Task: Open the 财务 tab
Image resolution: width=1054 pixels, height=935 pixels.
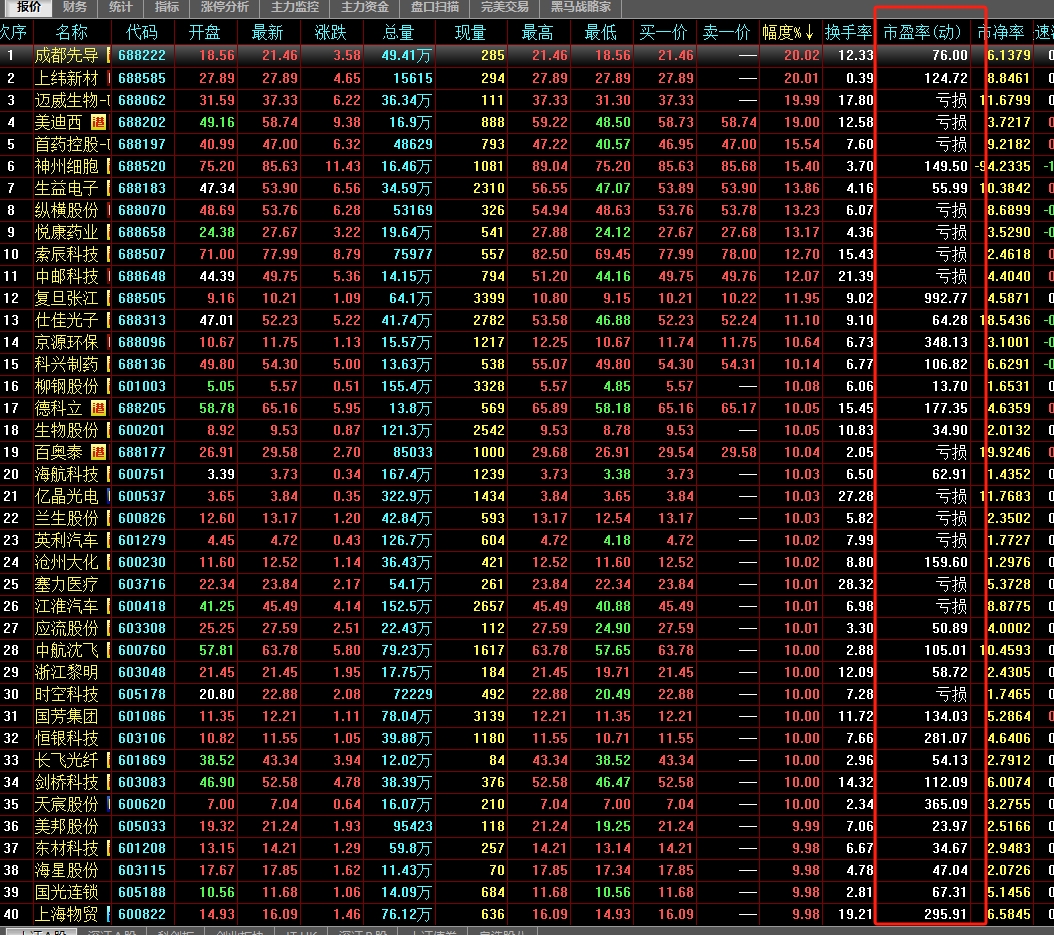Action: tap(75, 7)
